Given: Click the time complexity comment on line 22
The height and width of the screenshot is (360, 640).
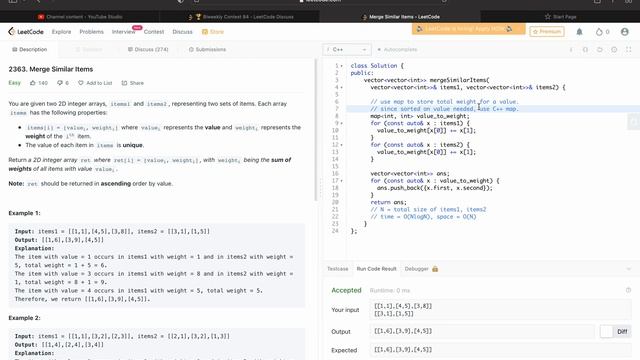Looking at the screenshot, I should point(423,217).
